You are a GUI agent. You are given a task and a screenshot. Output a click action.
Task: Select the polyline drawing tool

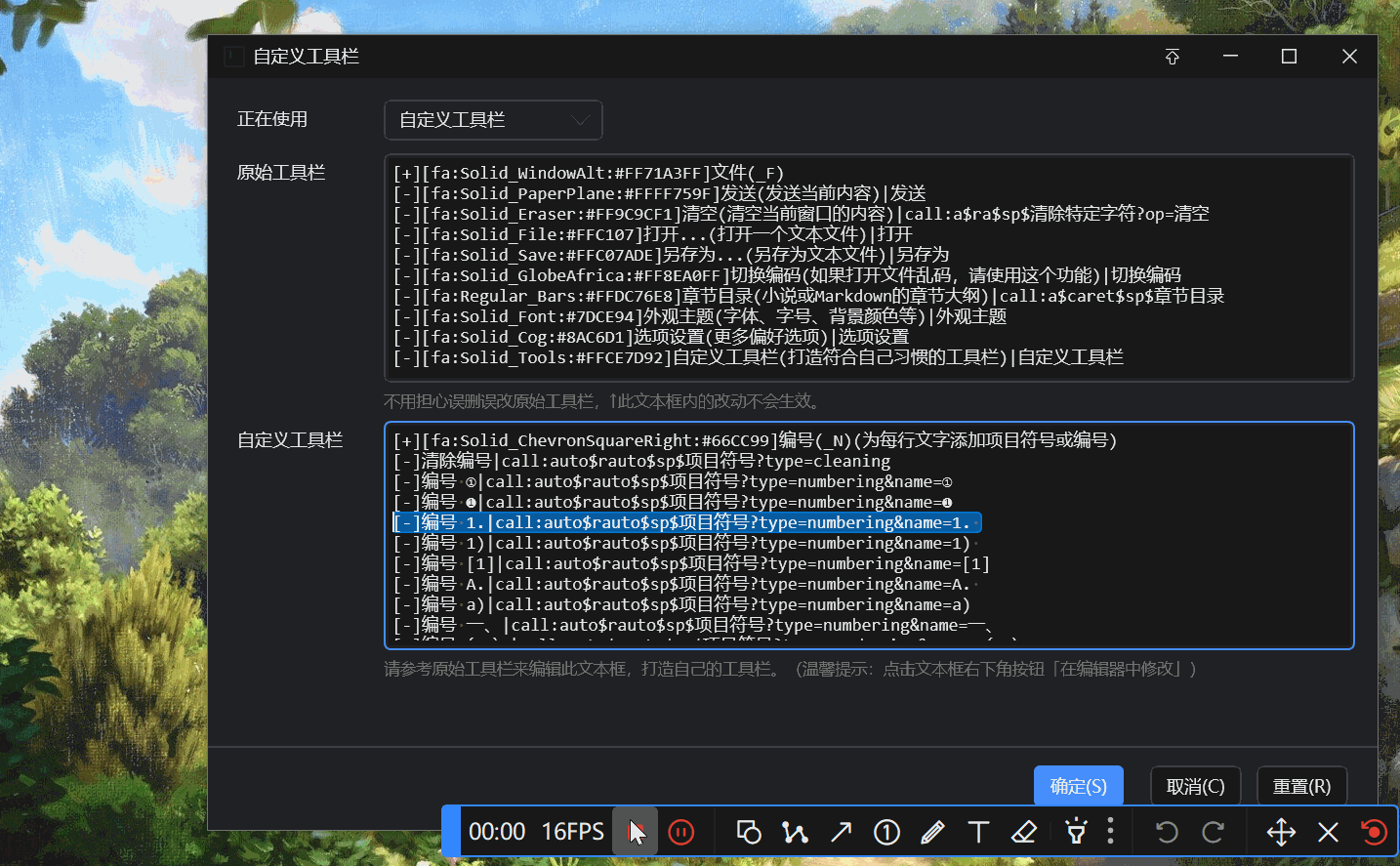pos(795,832)
